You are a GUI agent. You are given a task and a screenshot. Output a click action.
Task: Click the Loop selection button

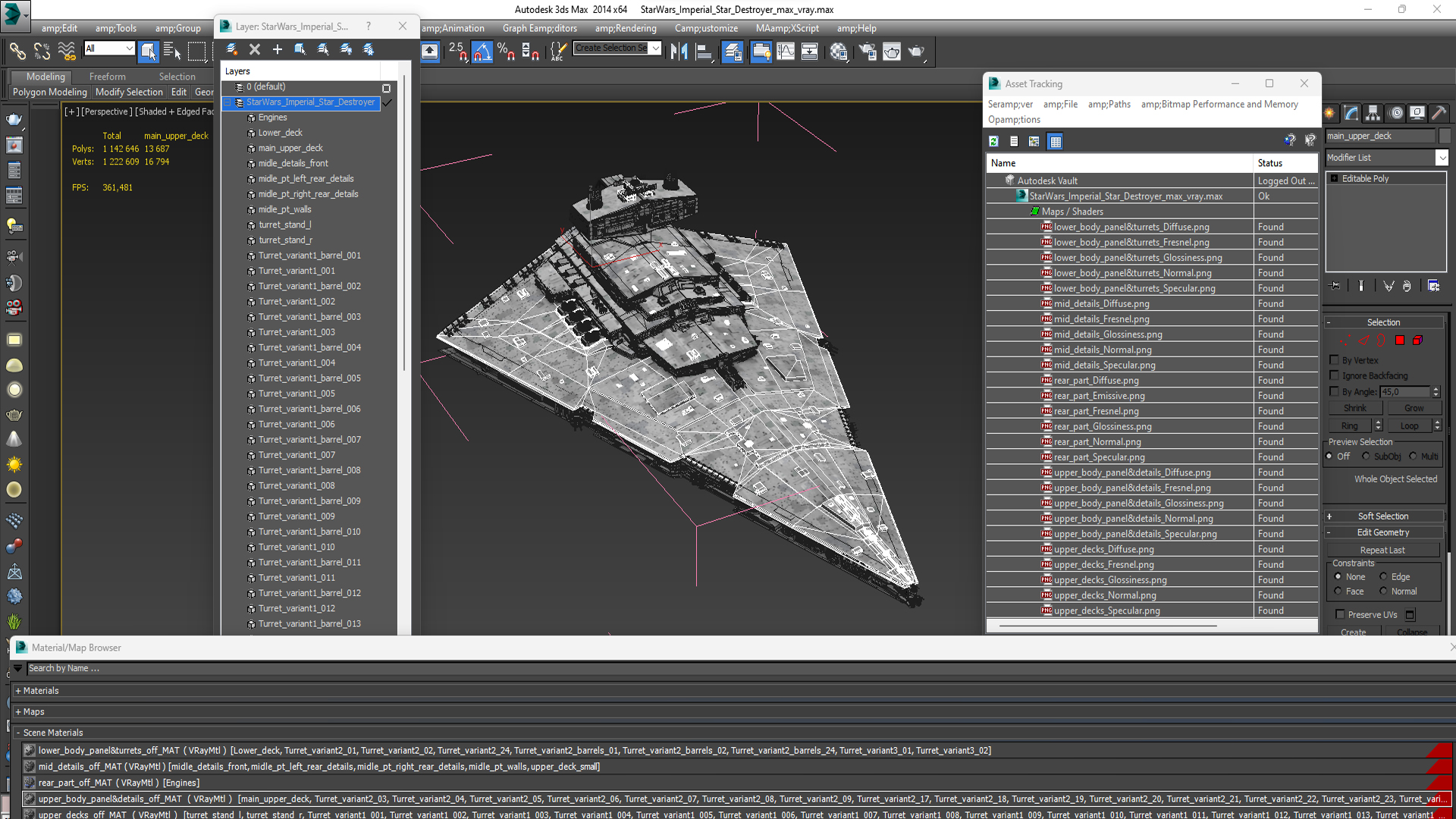coord(1409,426)
